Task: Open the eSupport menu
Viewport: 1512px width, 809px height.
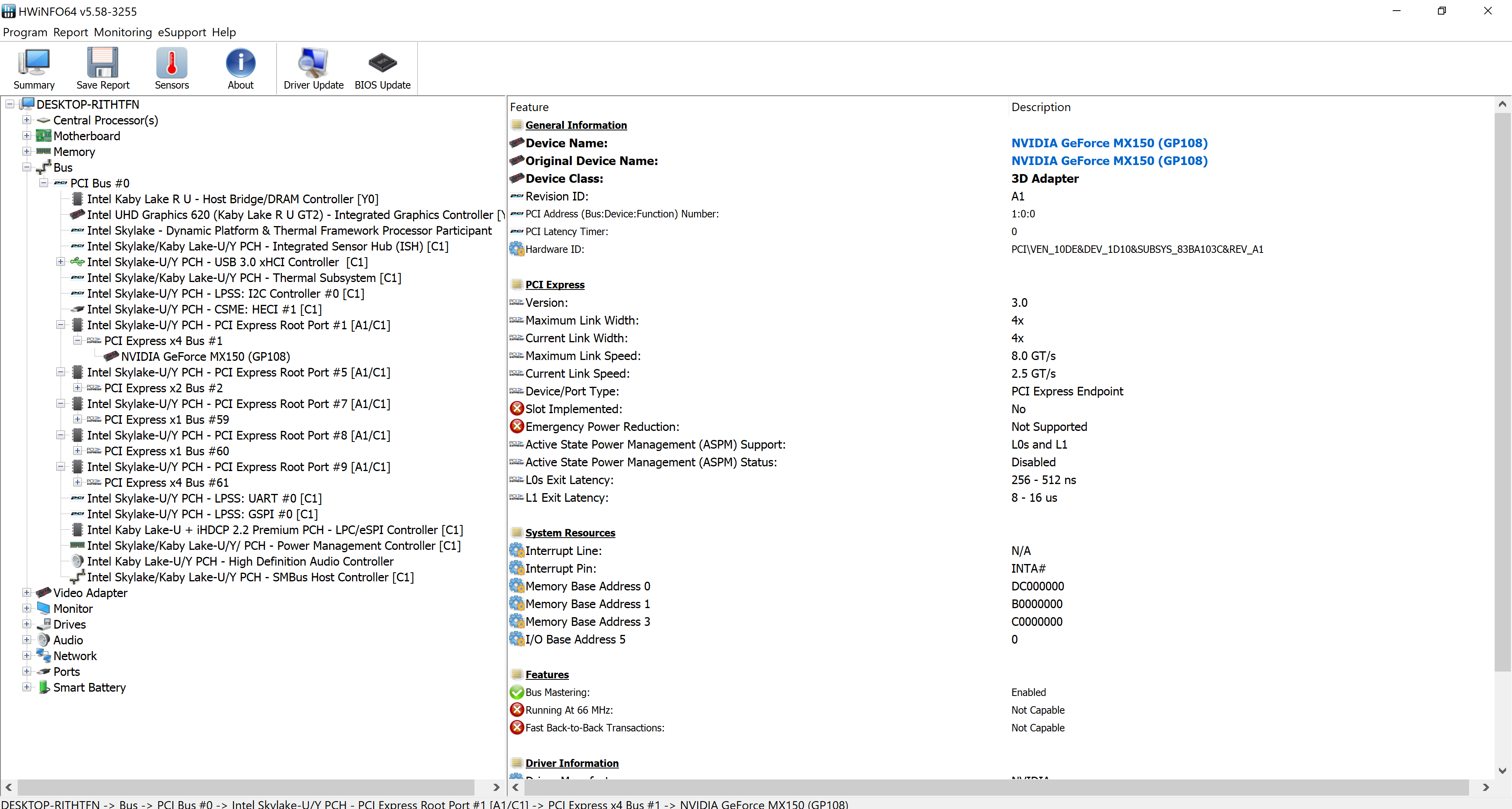Action: (x=182, y=32)
